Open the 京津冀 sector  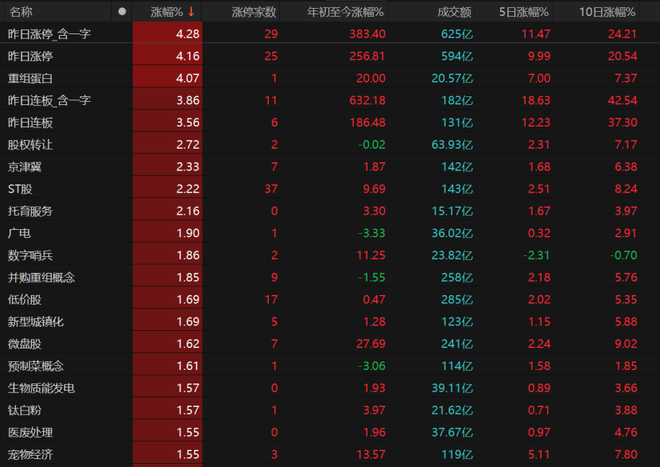click(26, 167)
